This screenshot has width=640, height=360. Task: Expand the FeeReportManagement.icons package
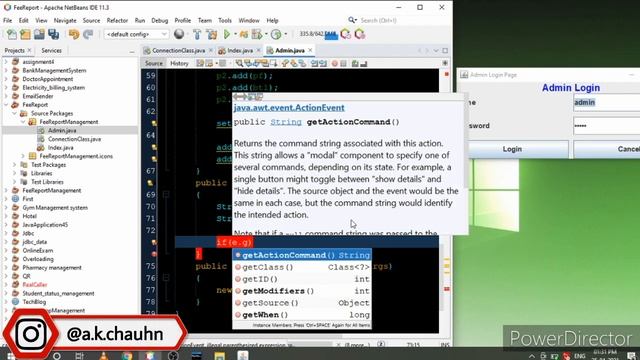pos(23,156)
